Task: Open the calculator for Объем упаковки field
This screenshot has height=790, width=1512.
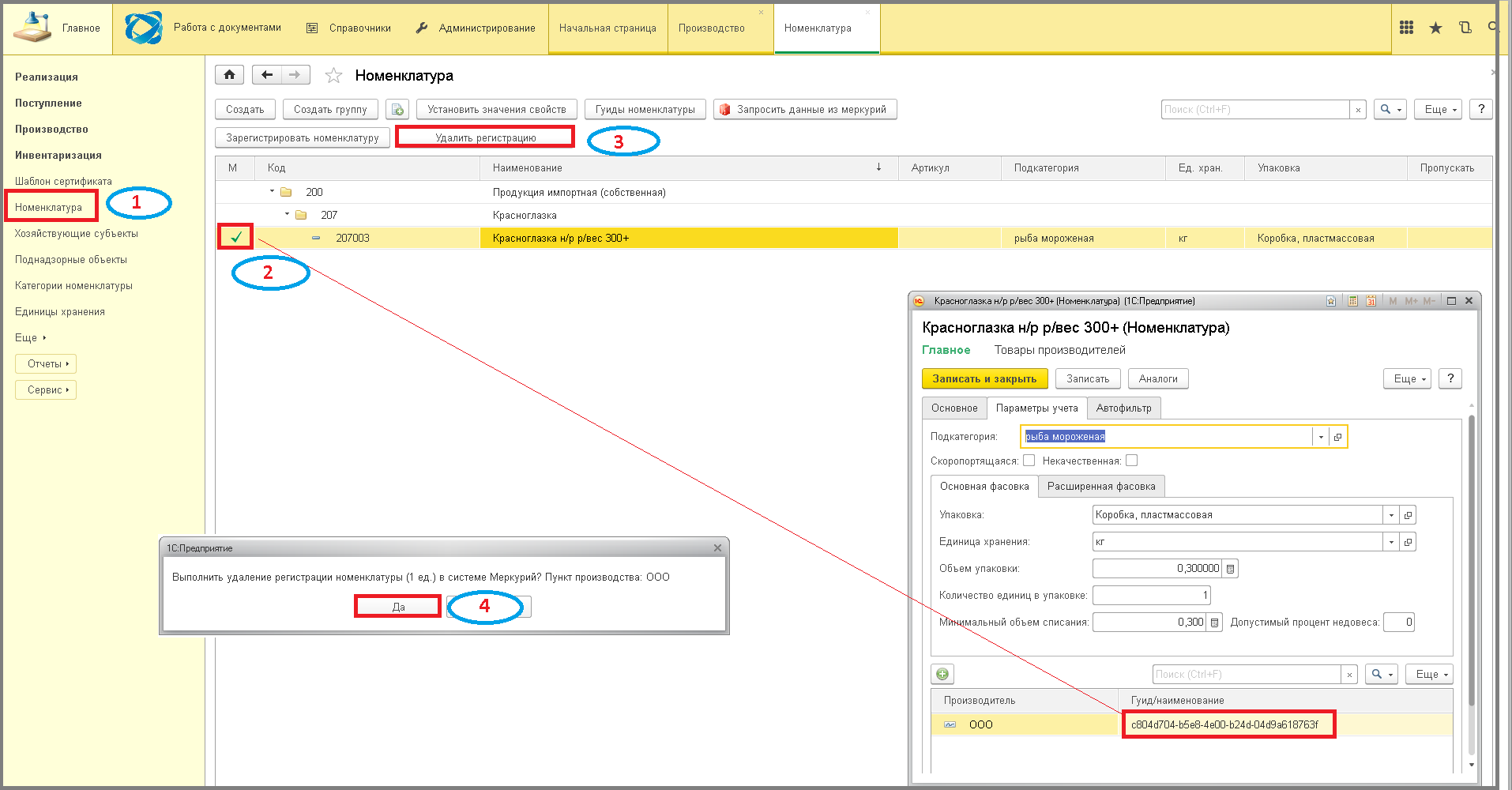Action: 1230,569
